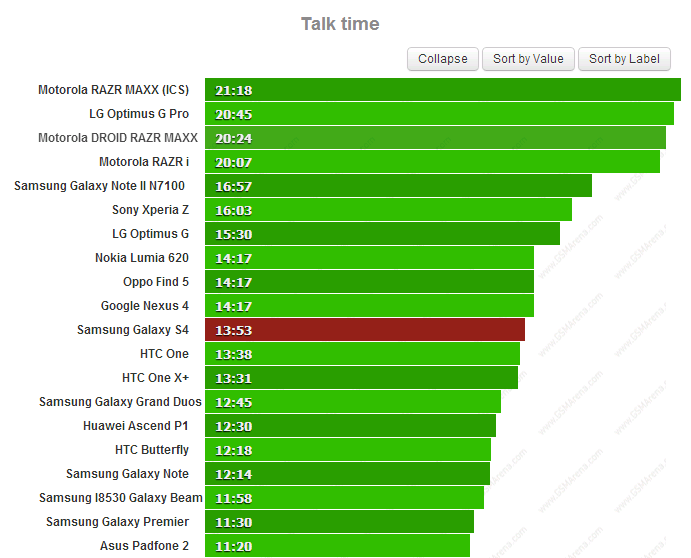Image resolution: width=691 pixels, height=558 pixels.
Task: Click the Nokia Lumia 620 label
Action: 141,258
